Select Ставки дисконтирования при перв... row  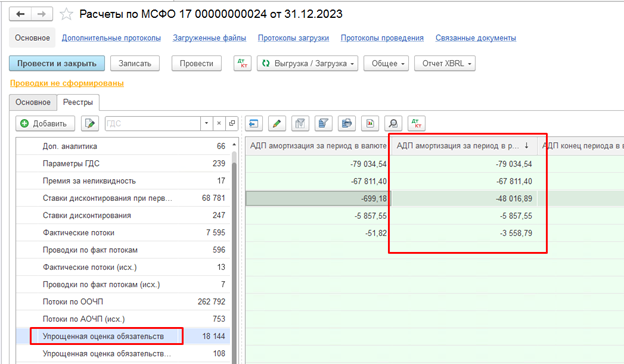123,198
